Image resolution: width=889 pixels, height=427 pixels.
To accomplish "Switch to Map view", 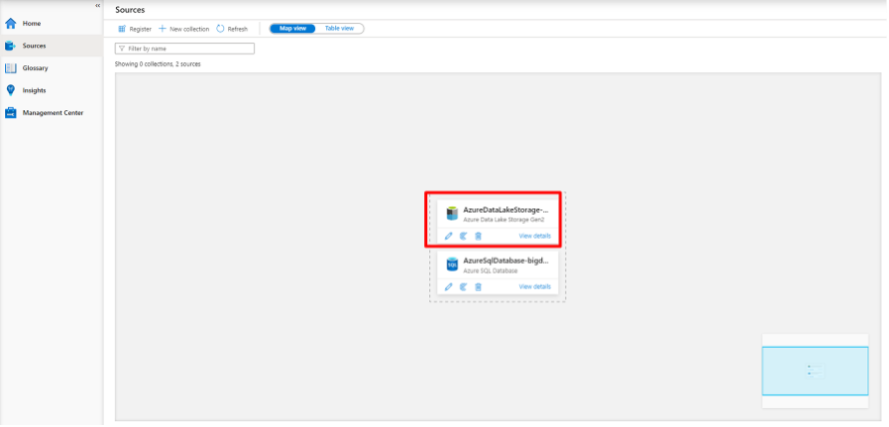I will point(293,28).
